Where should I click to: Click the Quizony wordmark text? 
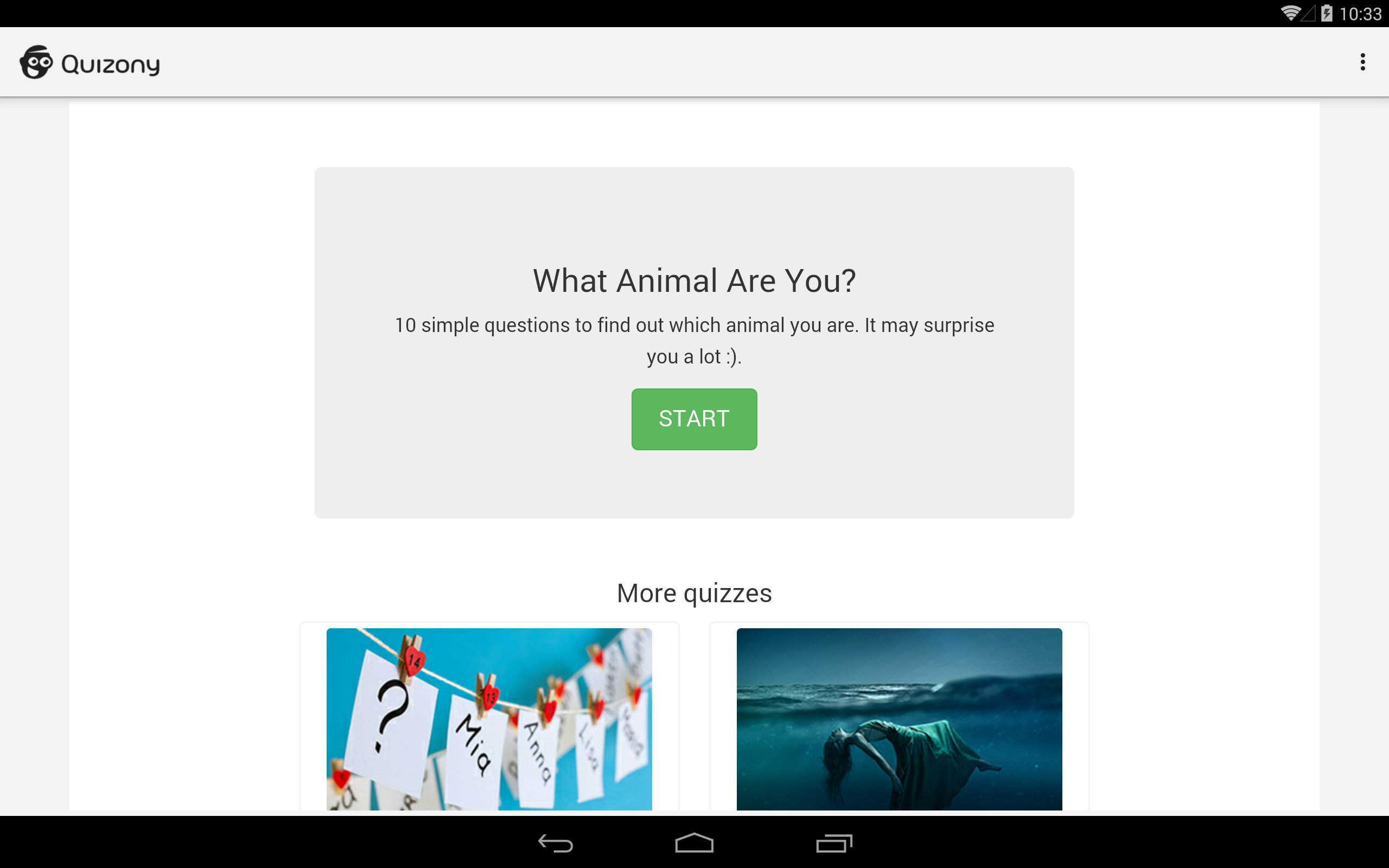click(x=110, y=65)
